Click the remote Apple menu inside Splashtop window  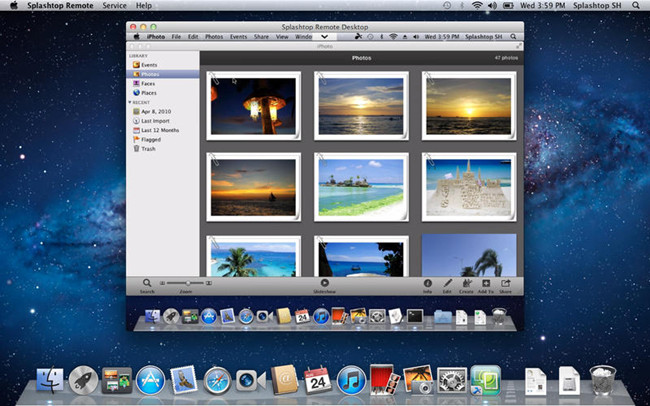pyautogui.click(x=136, y=36)
